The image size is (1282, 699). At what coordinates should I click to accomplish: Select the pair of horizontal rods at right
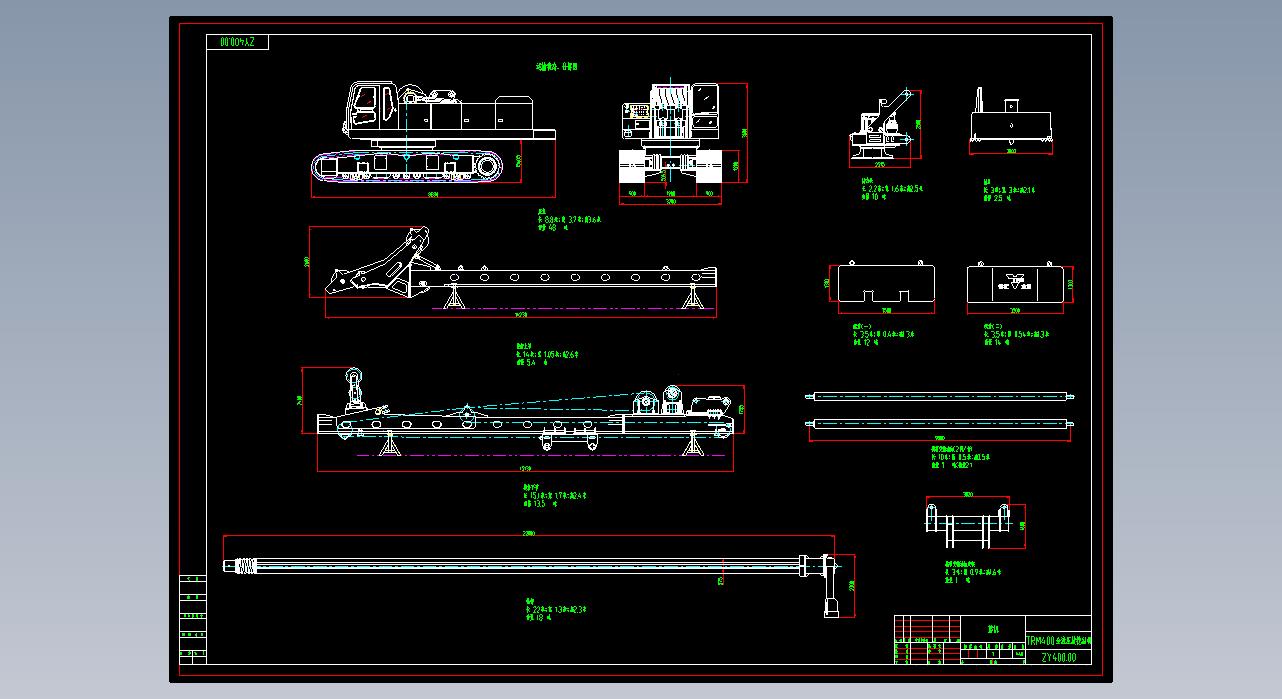[x=940, y=410]
